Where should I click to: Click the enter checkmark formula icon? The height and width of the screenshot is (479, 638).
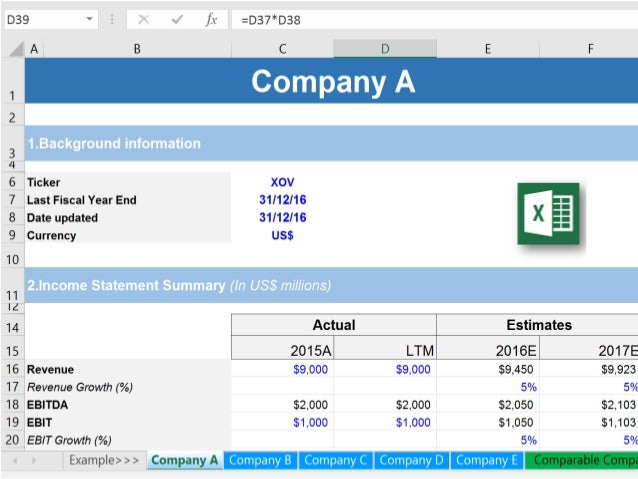(177, 19)
